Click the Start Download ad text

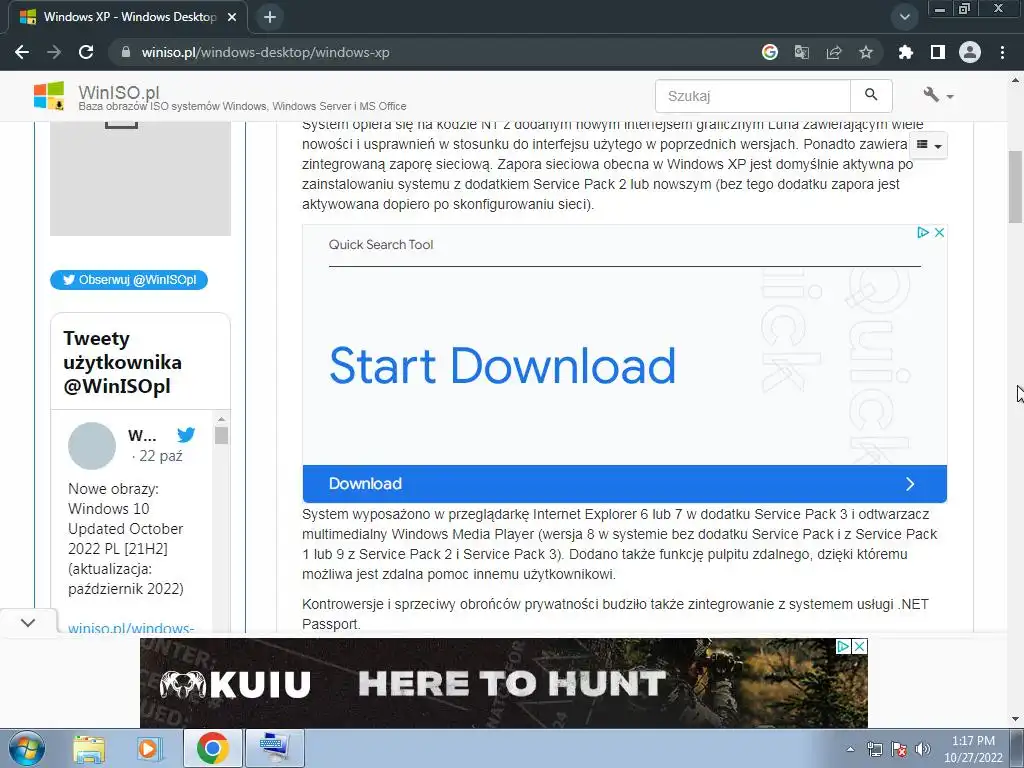point(502,366)
